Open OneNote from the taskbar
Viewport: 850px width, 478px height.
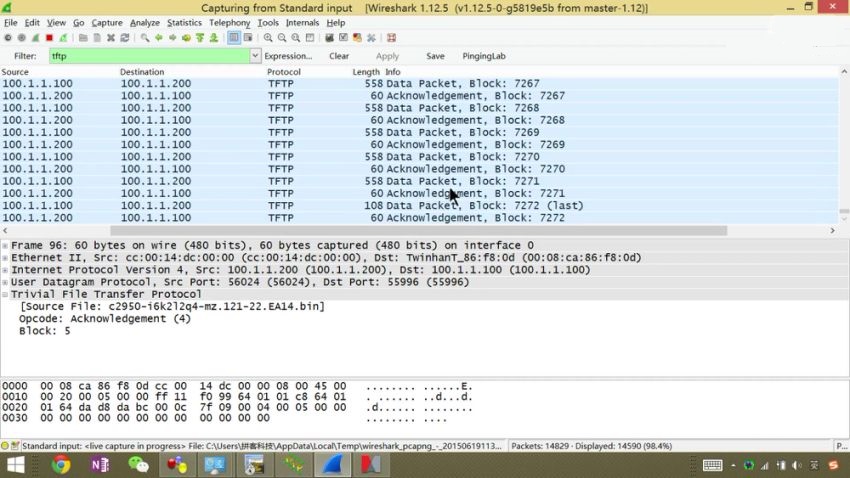tap(100, 465)
